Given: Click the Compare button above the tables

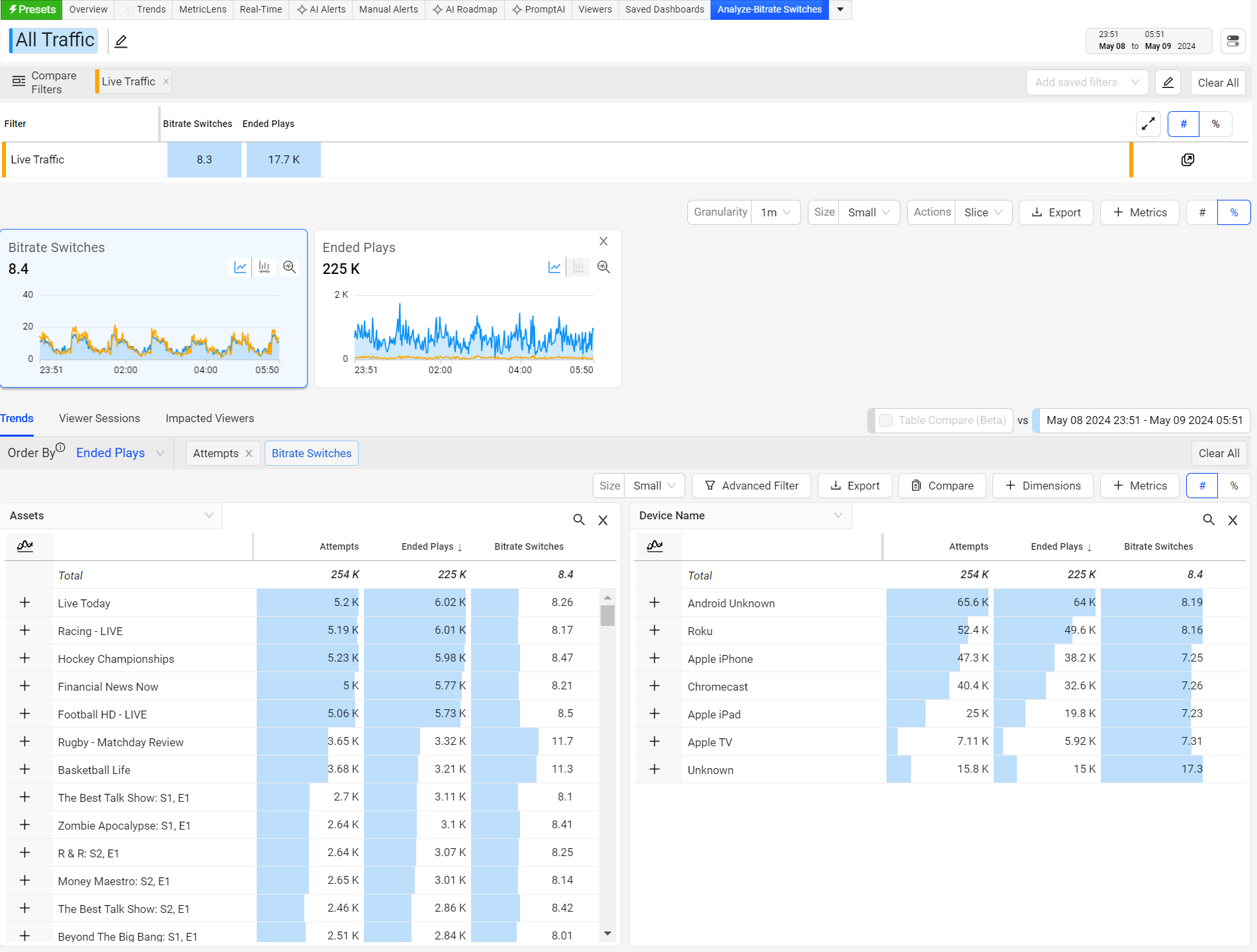Looking at the screenshot, I should click(942, 486).
